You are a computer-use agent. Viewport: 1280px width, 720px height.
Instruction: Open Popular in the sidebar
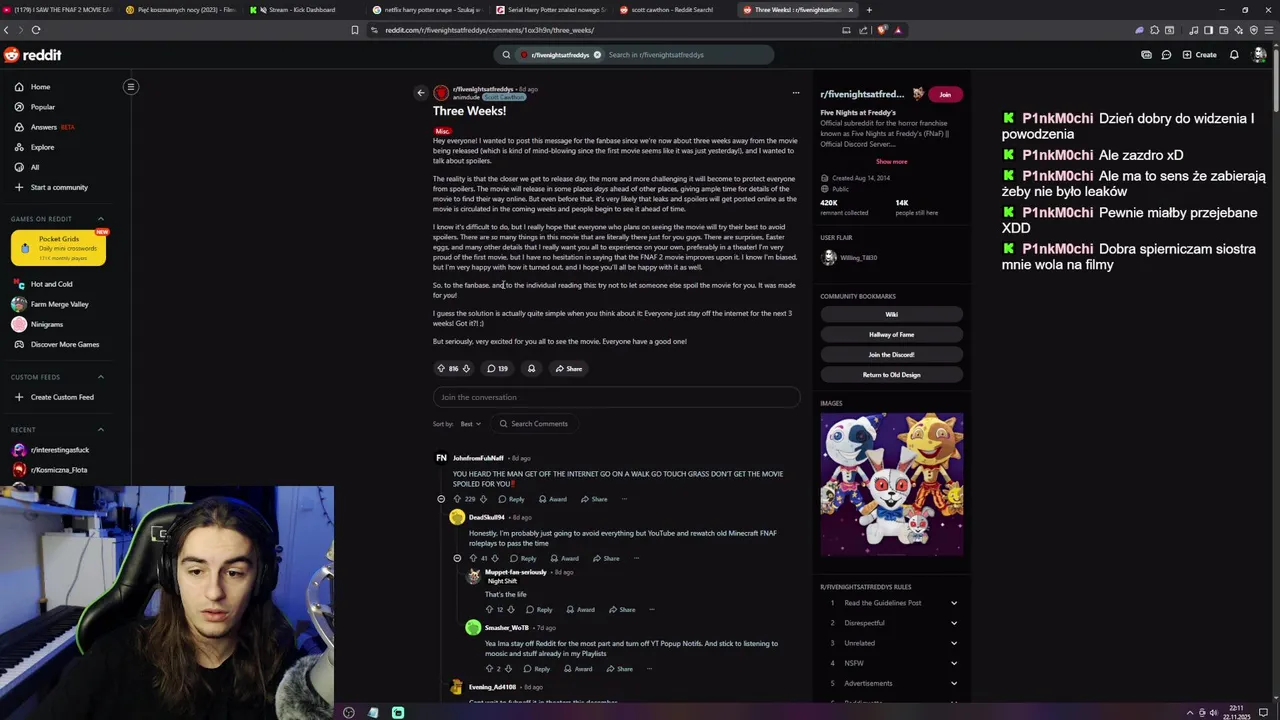43,107
